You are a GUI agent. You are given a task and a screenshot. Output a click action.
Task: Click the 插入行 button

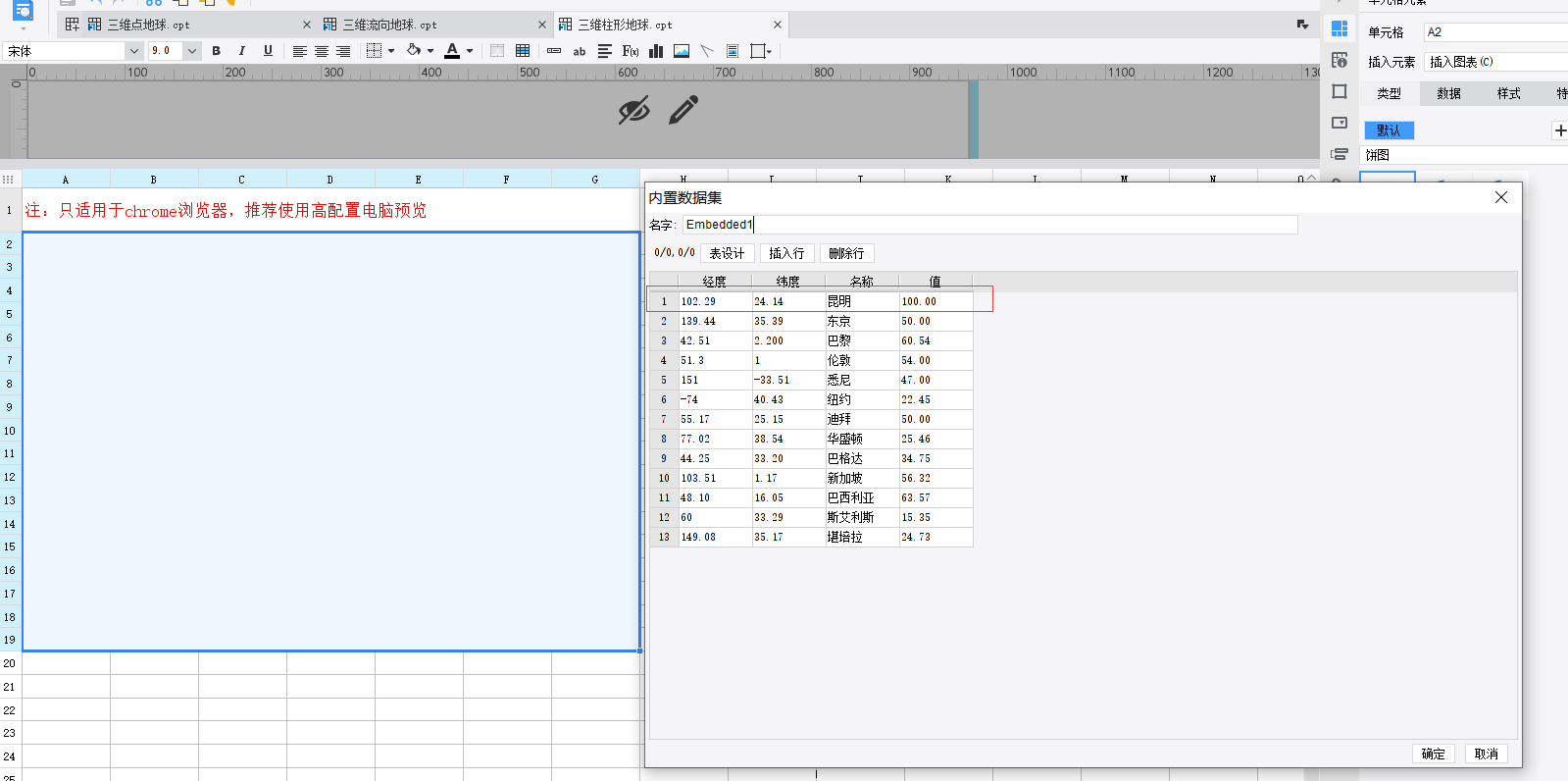click(786, 253)
